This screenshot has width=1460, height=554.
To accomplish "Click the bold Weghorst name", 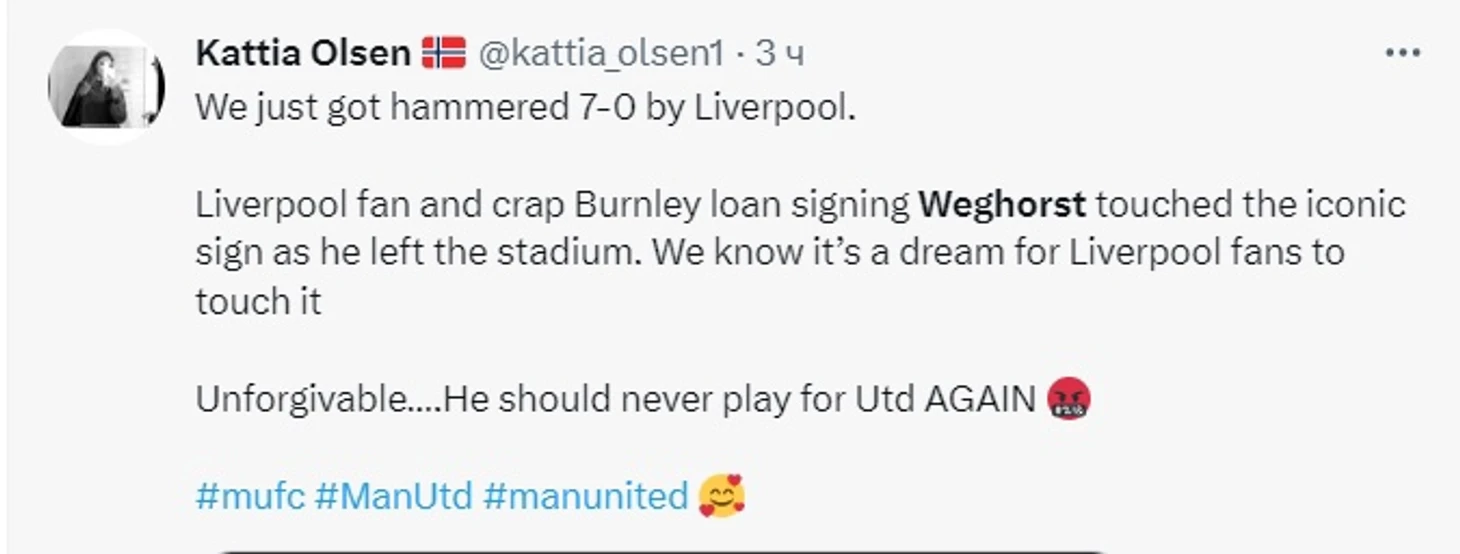I will pos(1002,205).
